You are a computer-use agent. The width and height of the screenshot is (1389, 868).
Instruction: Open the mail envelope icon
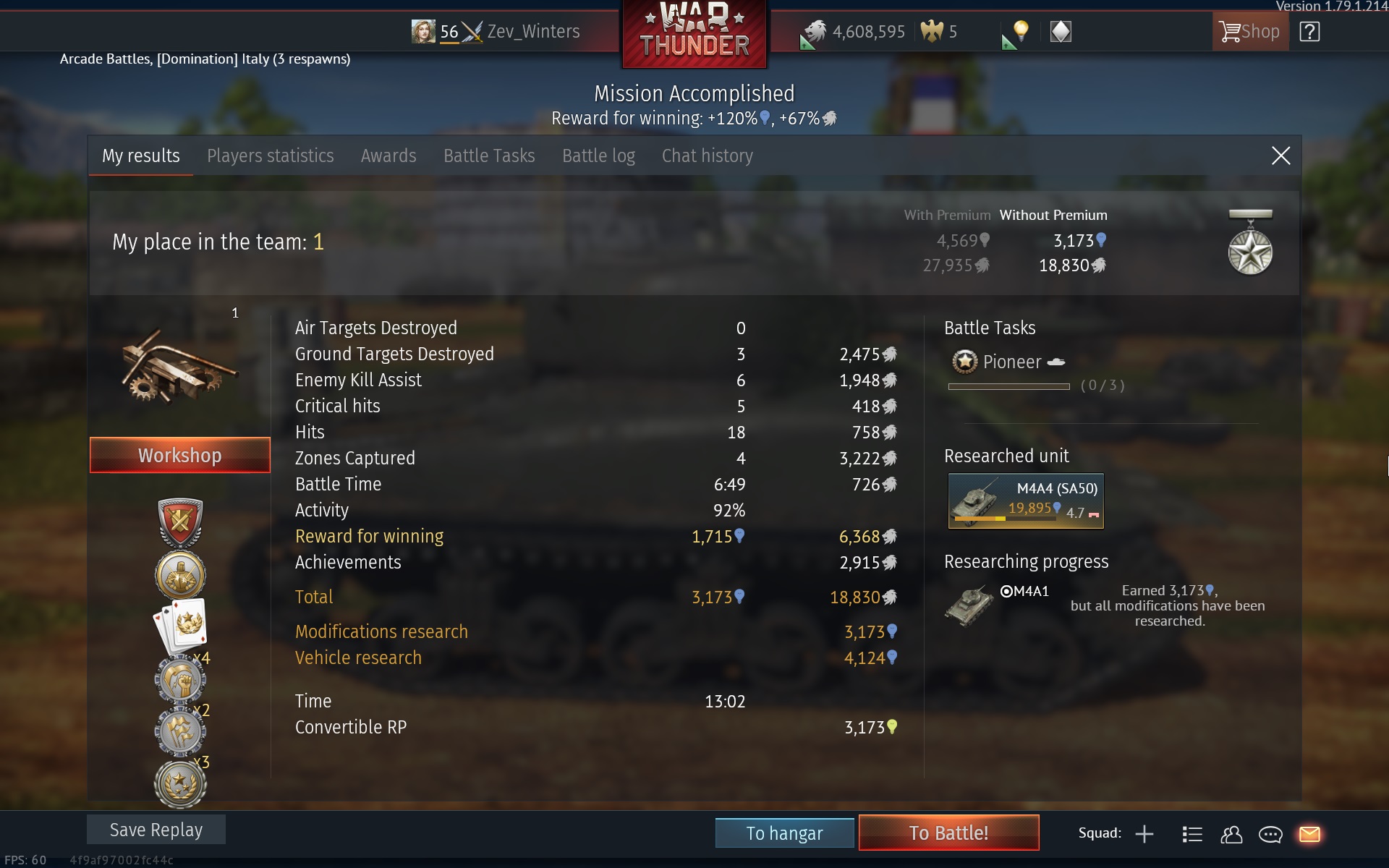tap(1309, 834)
